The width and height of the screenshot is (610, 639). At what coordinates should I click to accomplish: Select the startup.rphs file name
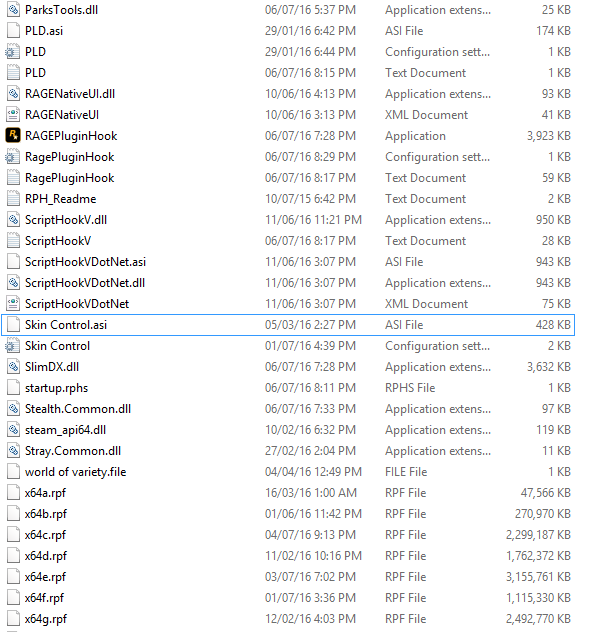[x=57, y=388]
